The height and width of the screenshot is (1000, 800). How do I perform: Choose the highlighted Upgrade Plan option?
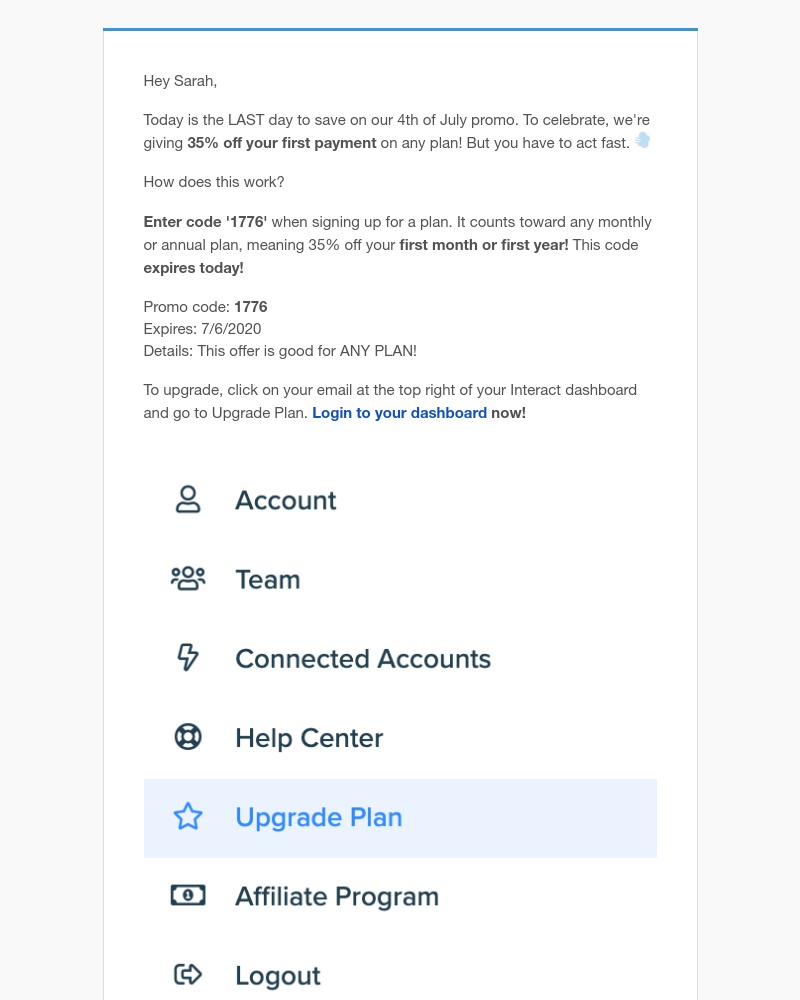400,818
